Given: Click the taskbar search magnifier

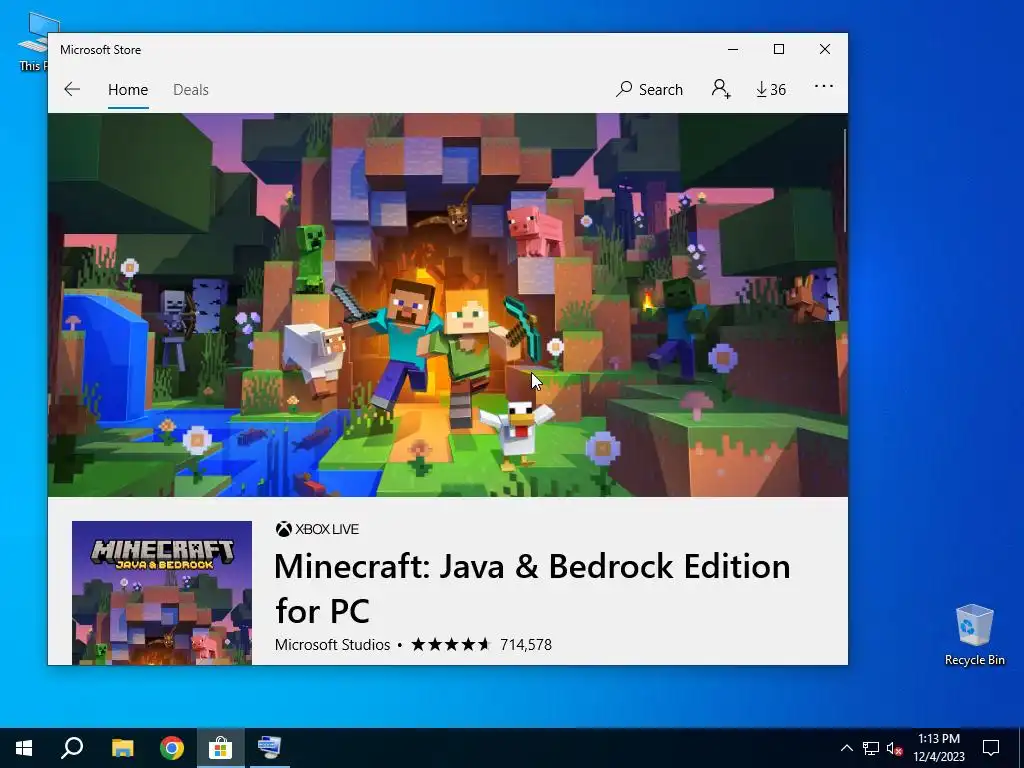Looking at the screenshot, I should 72,748.
